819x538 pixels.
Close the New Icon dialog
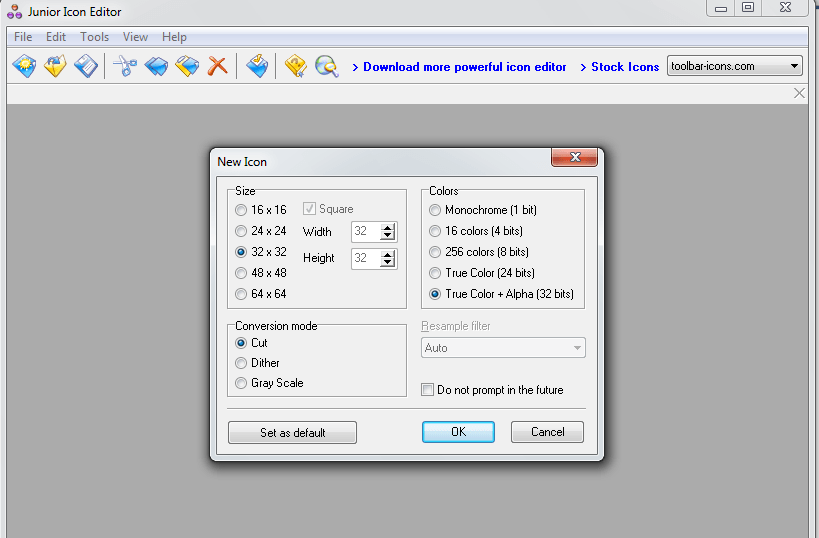(575, 157)
